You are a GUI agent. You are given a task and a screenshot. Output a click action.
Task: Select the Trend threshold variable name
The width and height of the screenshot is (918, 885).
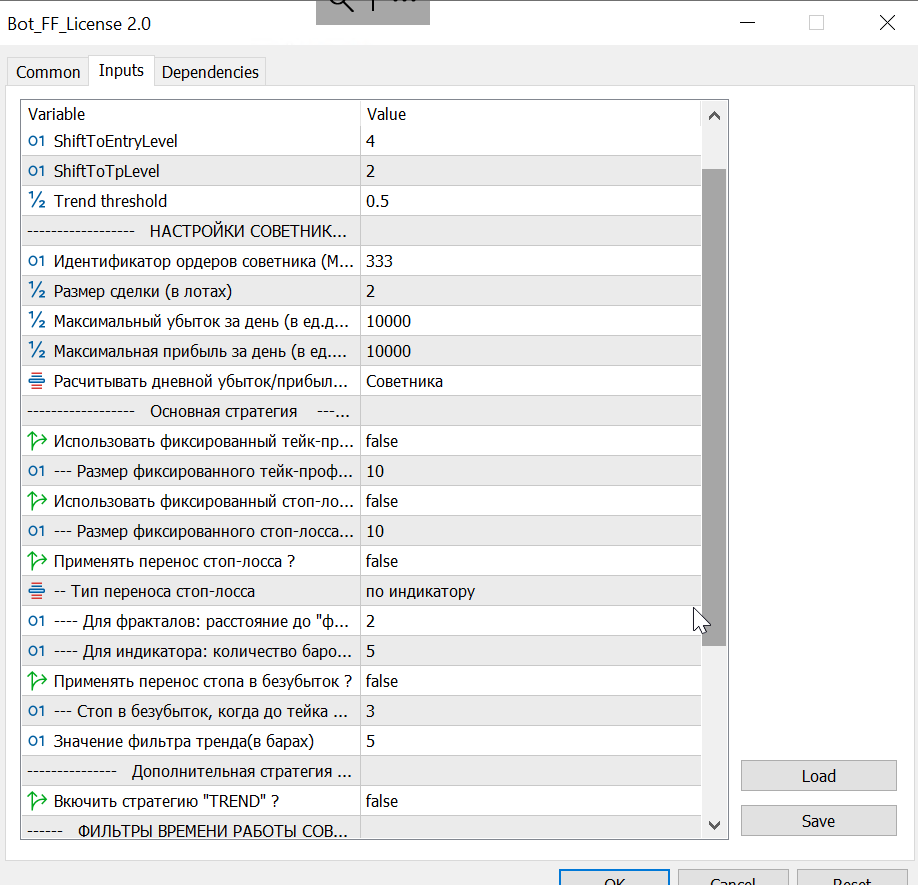click(110, 201)
